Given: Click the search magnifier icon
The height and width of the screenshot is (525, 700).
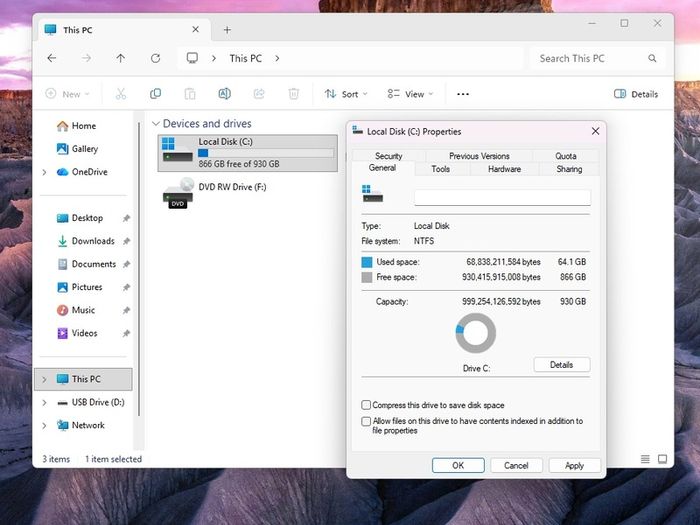Looking at the screenshot, I should (x=652, y=58).
